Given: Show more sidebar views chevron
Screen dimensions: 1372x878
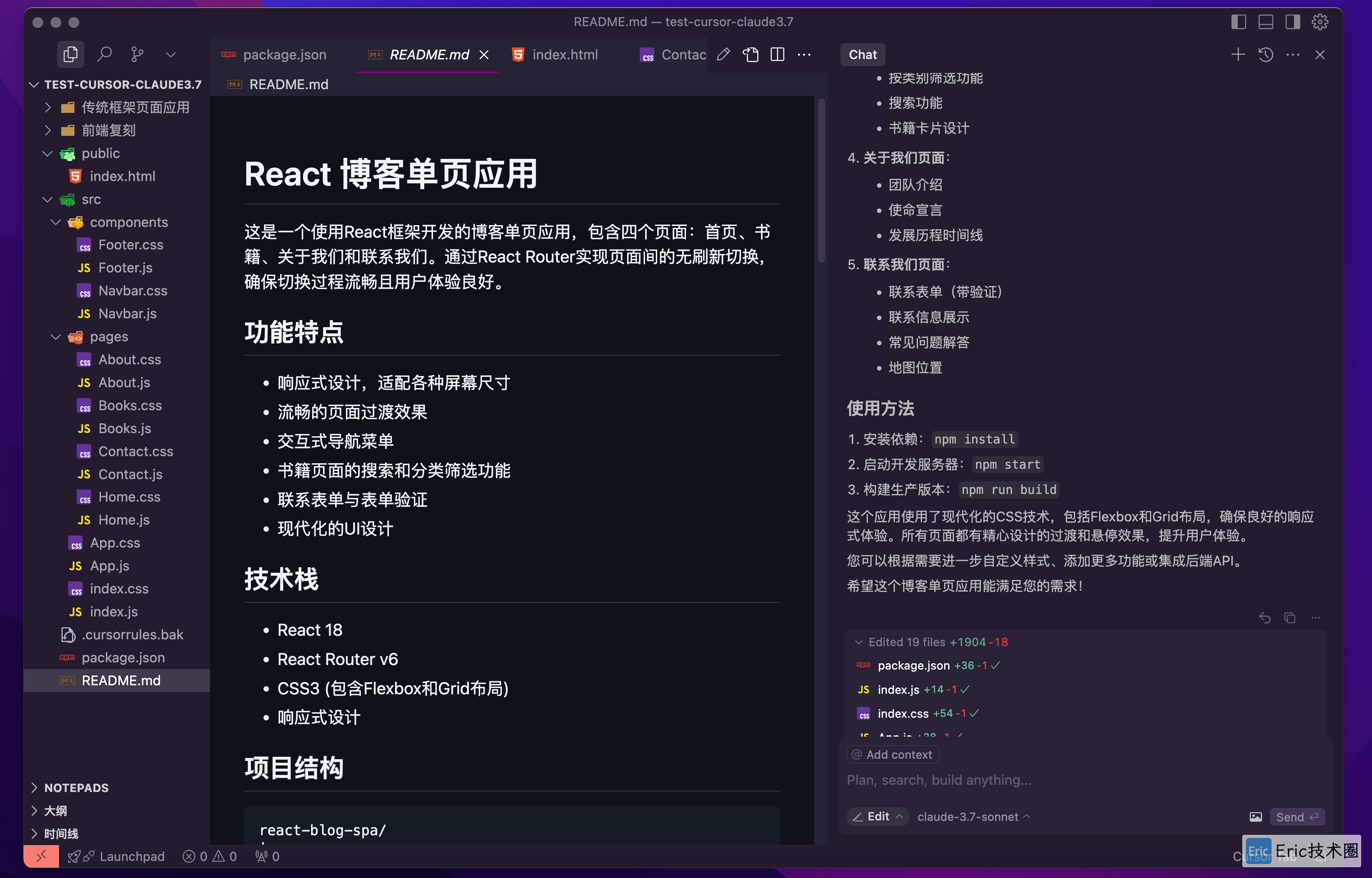Looking at the screenshot, I should 171,55.
